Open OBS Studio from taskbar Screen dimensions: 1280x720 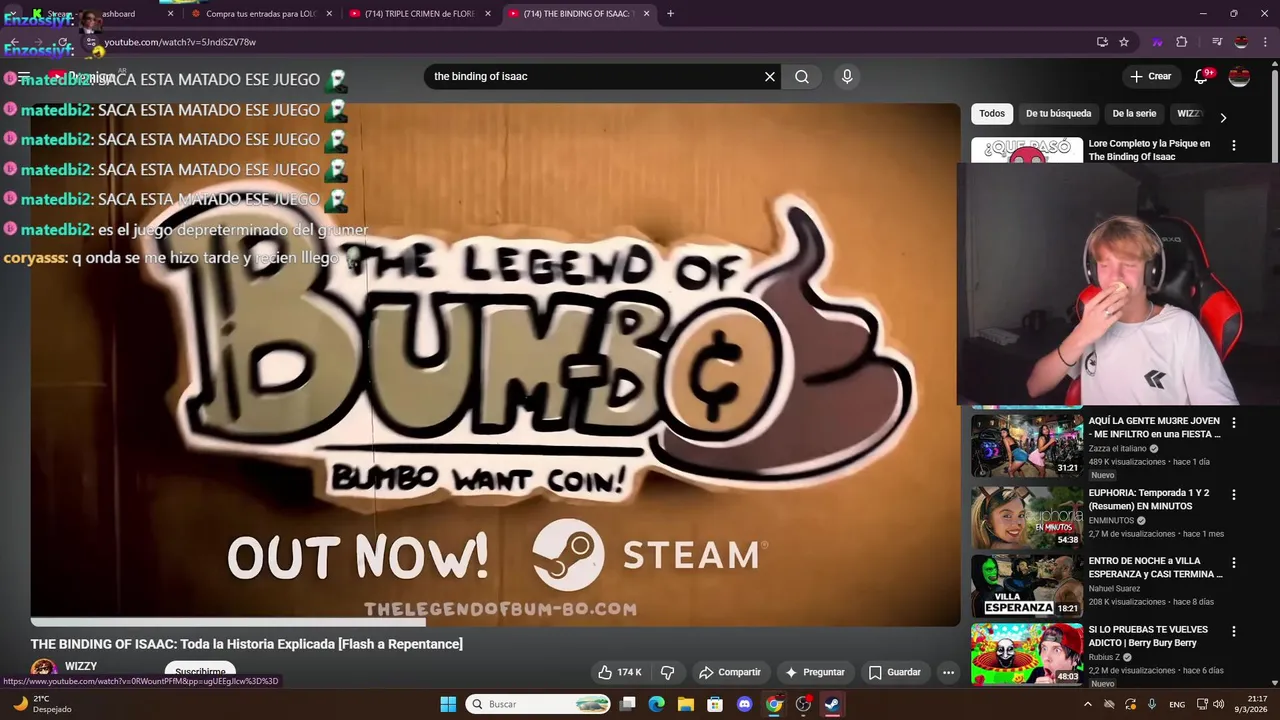[803, 704]
